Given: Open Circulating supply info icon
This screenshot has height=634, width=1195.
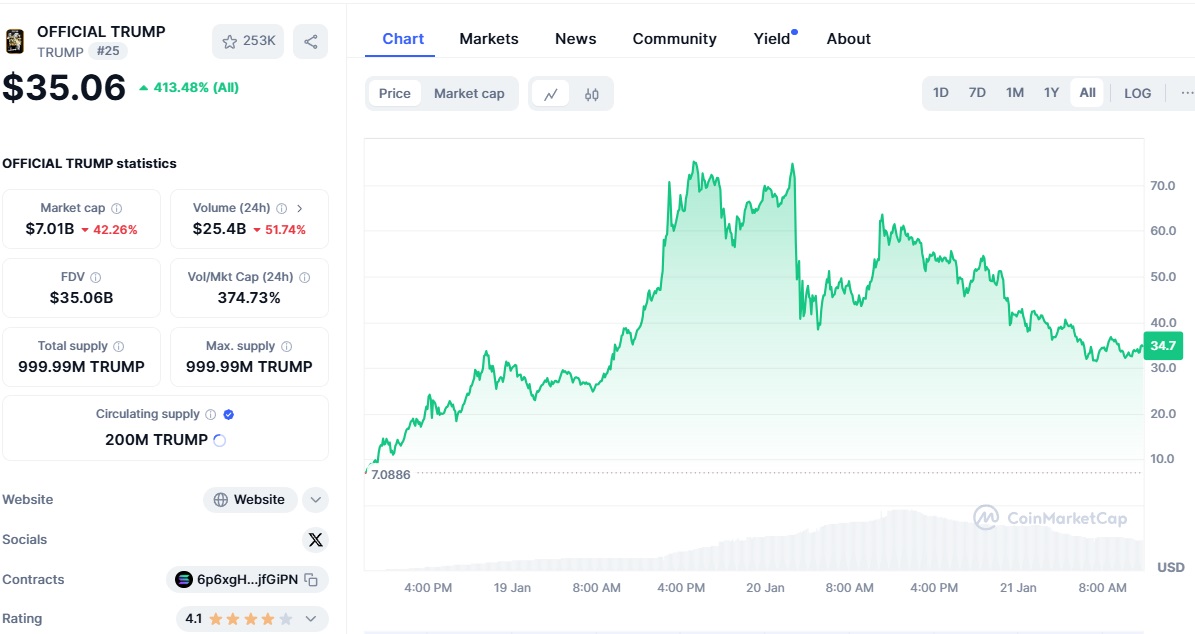Looking at the screenshot, I should click(x=210, y=415).
